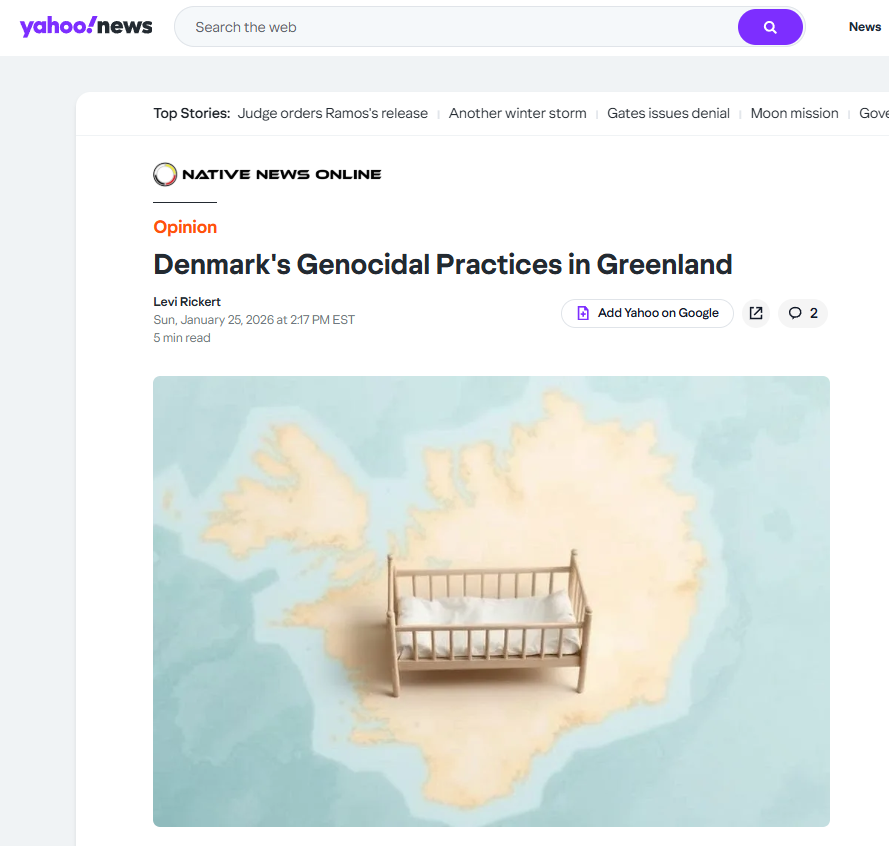Click the Top Stories label

(191, 113)
